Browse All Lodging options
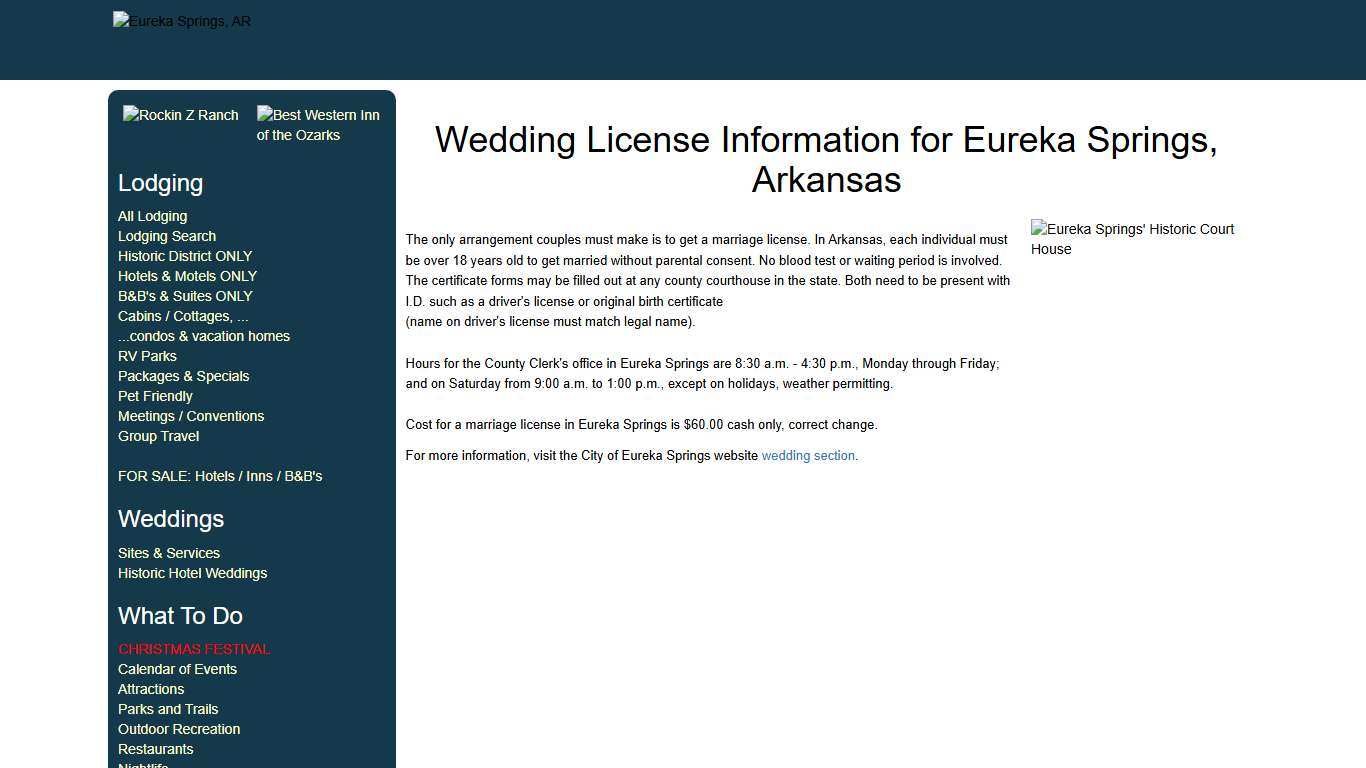The image size is (1366, 768). [x=152, y=216]
